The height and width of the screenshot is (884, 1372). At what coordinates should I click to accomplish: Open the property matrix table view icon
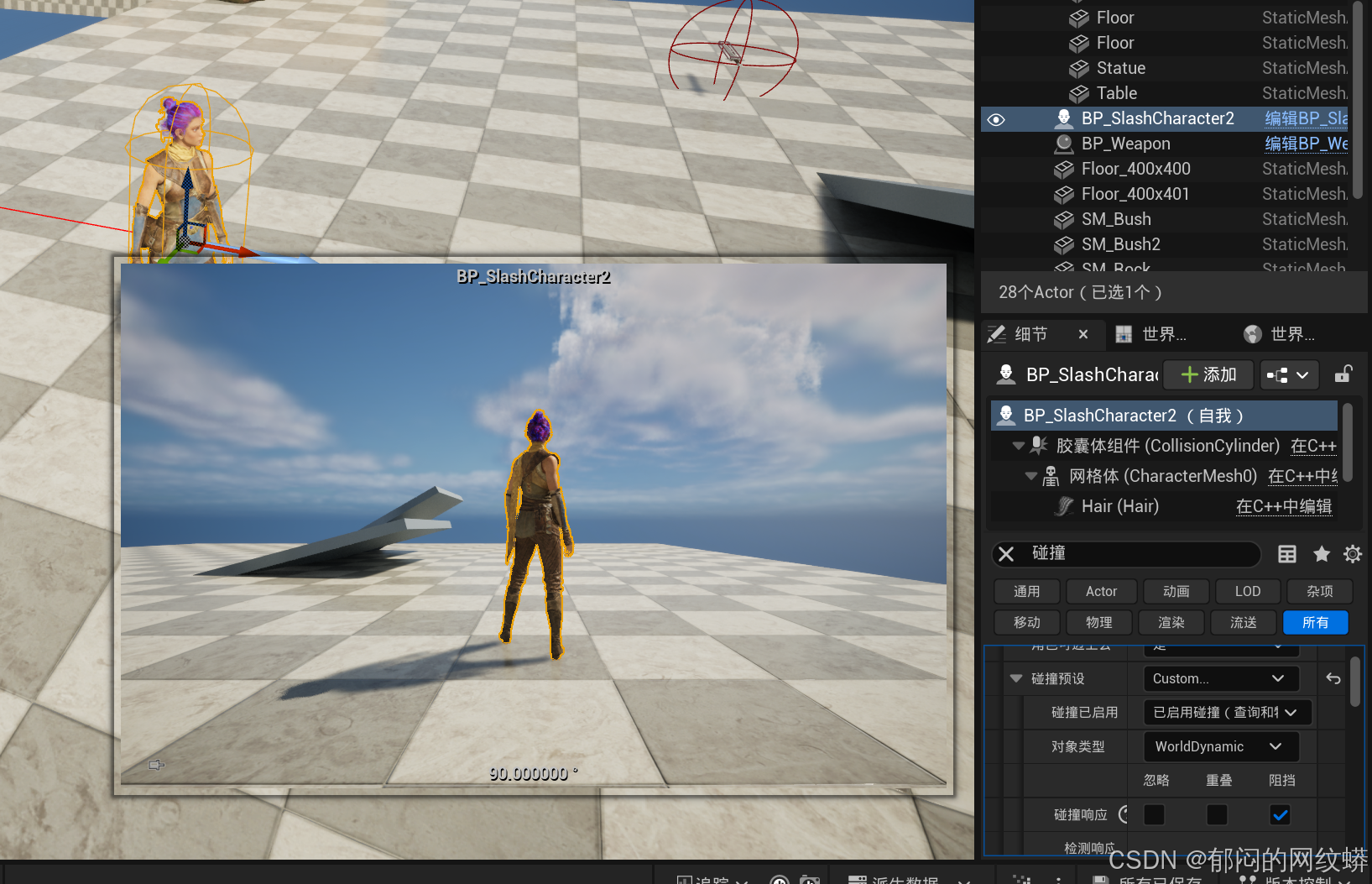pyautogui.click(x=1287, y=554)
